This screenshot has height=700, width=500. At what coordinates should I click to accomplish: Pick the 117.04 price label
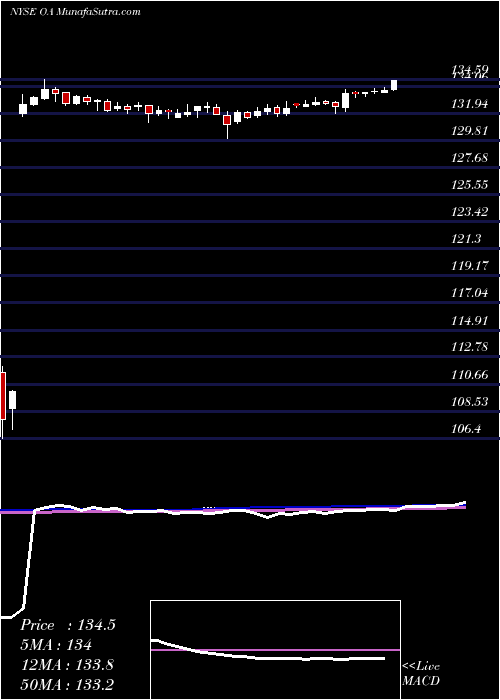point(470,293)
